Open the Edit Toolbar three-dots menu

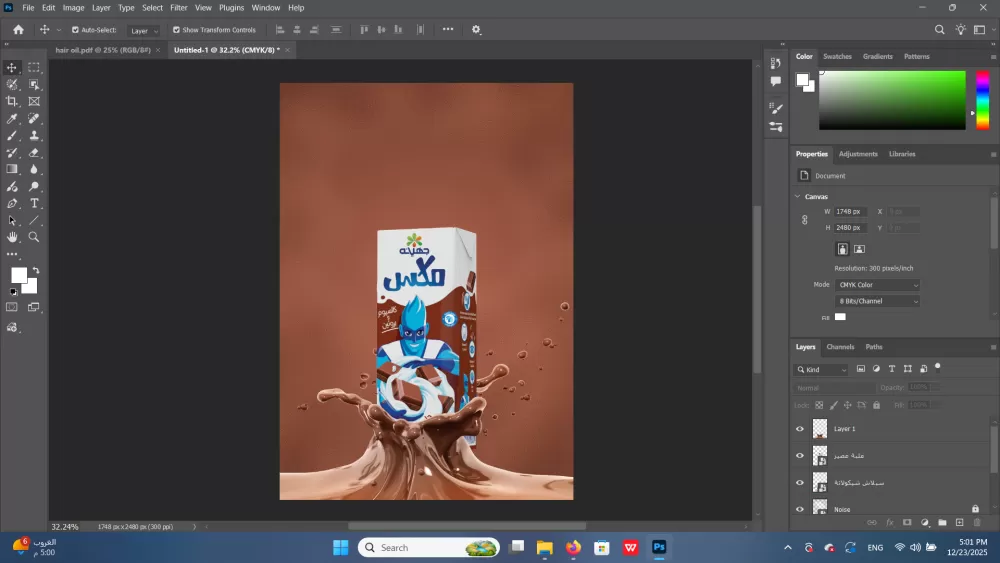(11, 254)
